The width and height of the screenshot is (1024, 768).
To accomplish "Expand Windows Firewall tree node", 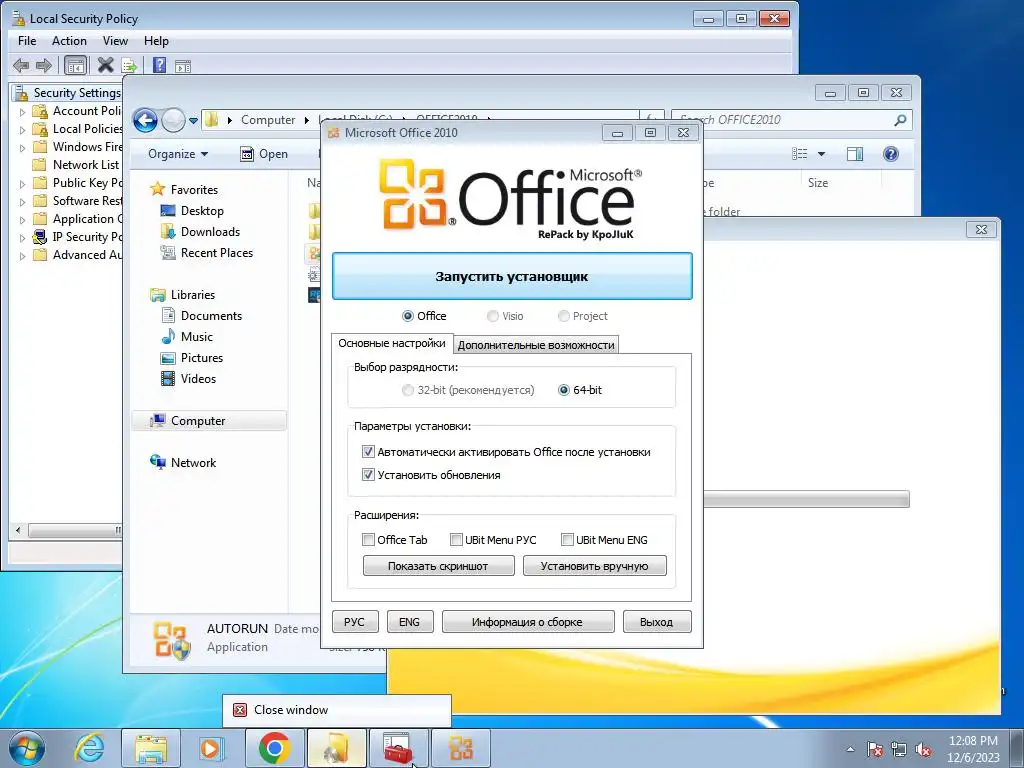I will click(22, 148).
